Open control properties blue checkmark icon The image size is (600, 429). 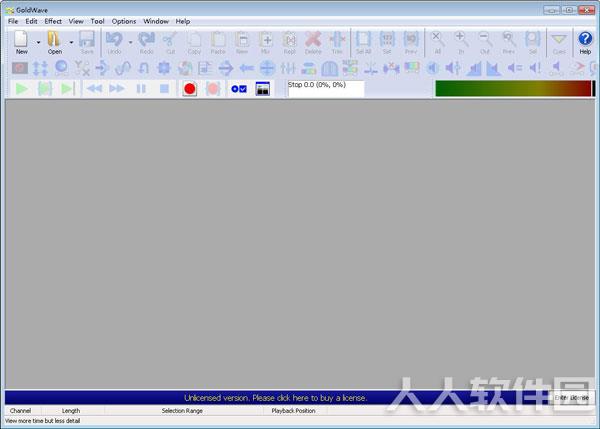239,89
